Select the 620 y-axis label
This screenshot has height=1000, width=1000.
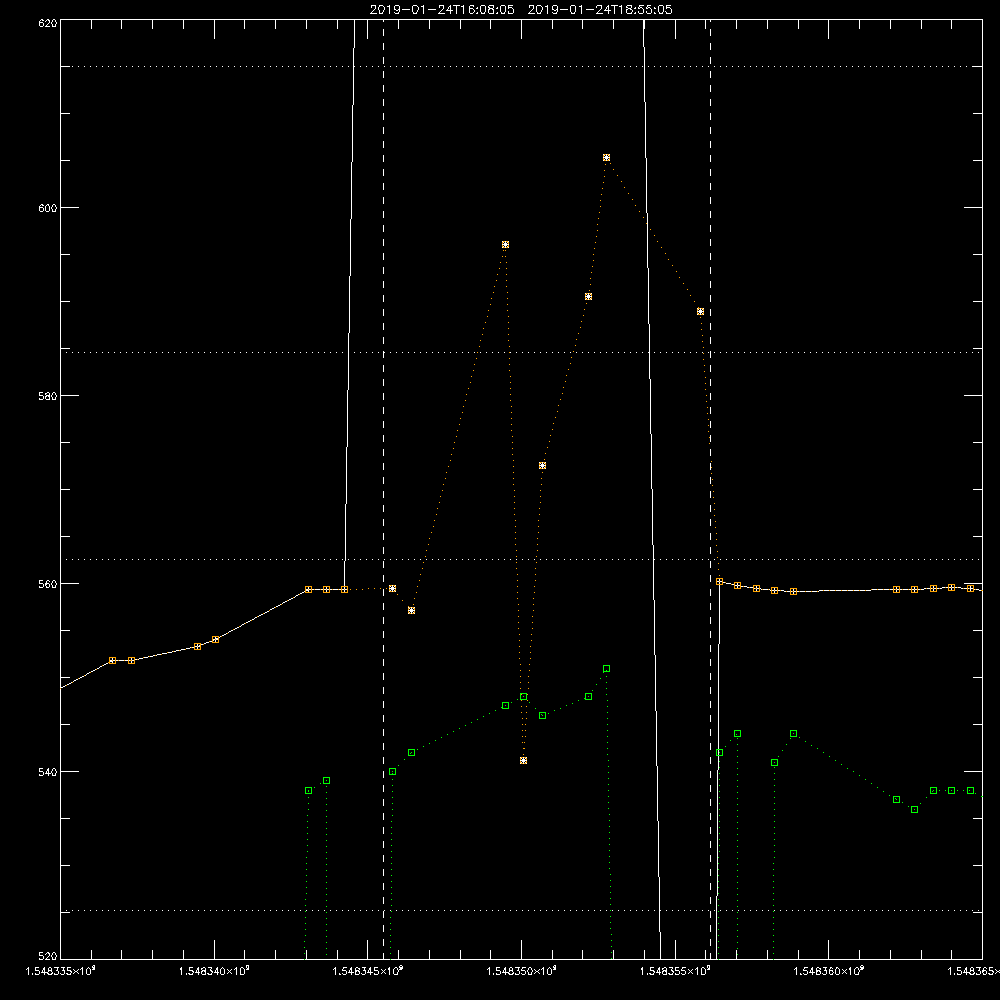coord(50,23)
